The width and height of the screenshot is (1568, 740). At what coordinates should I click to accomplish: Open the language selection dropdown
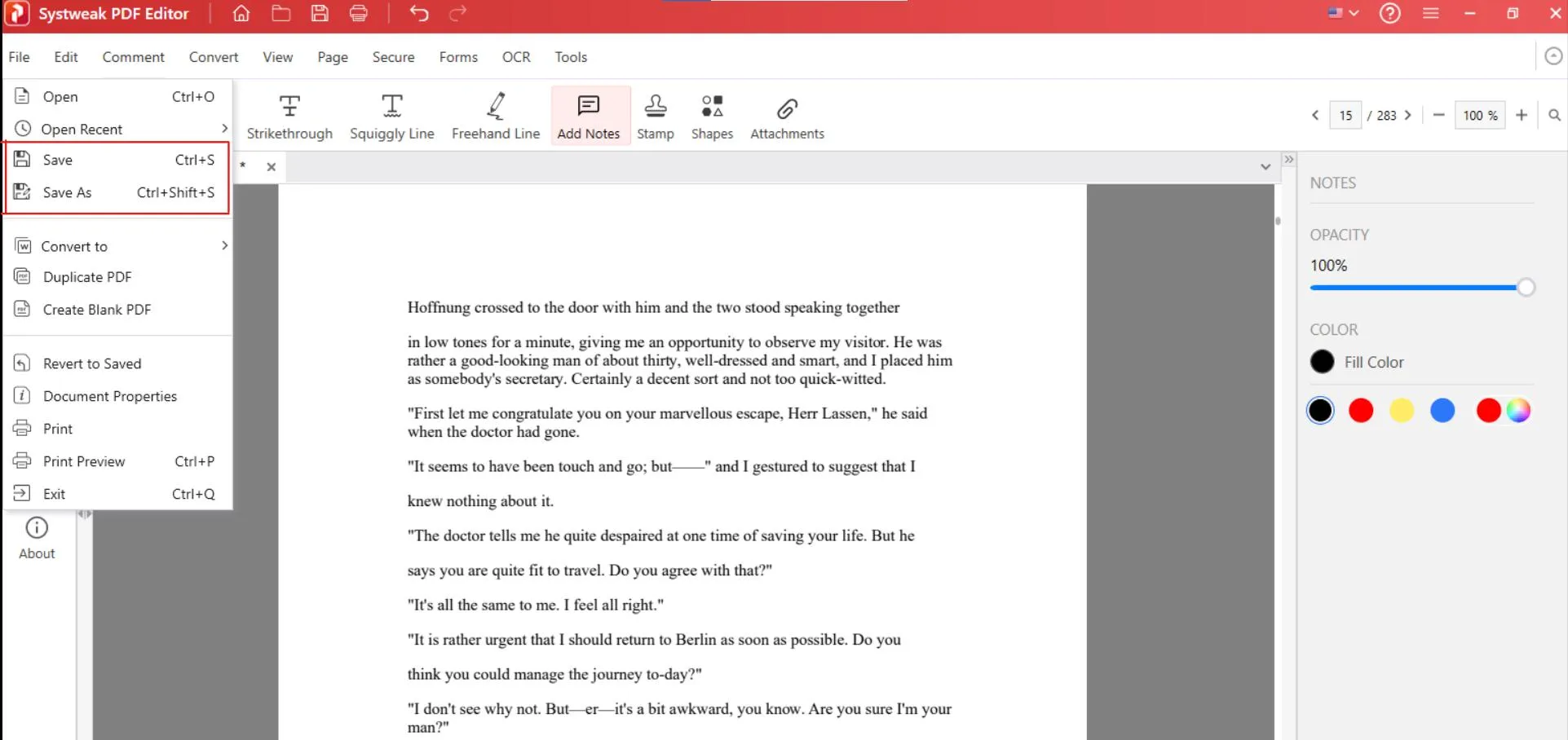[x=1342, y=13]
